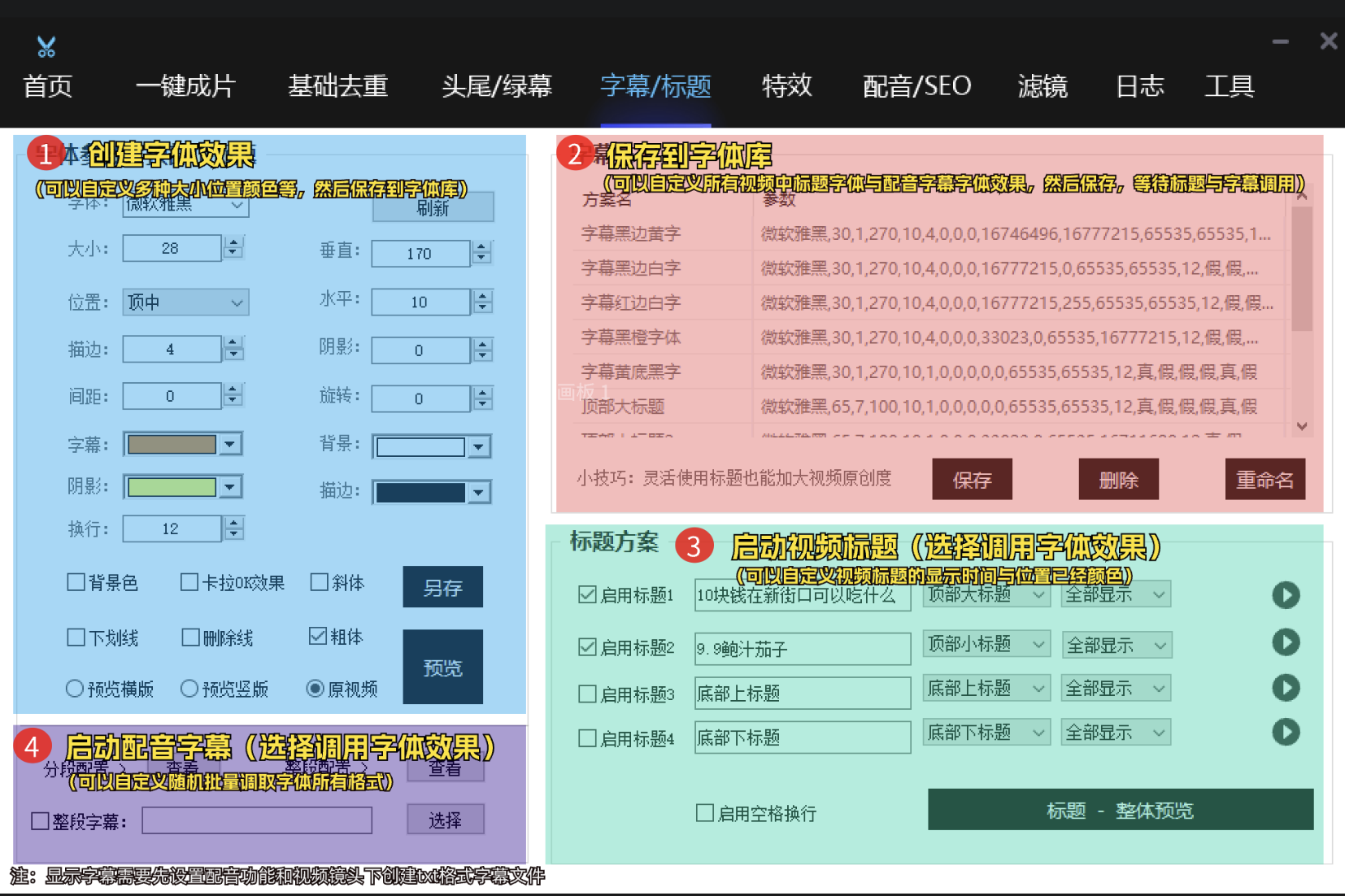The image size is (1345, 896).
Task: Switch to 一键成片 tab
Action: click(185, 85)
